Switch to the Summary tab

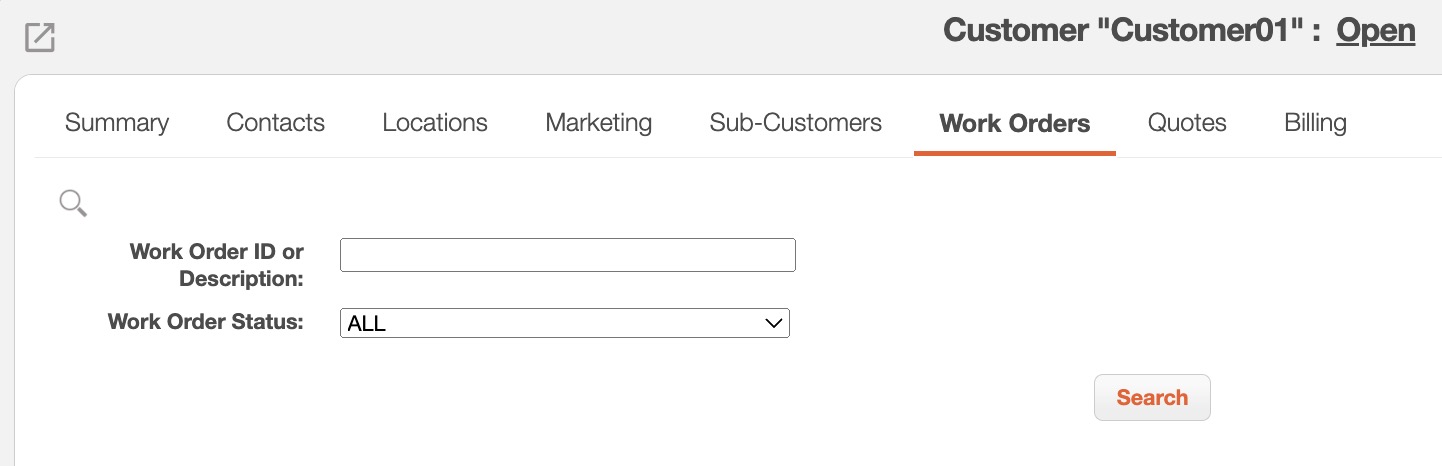pos(117,123)
